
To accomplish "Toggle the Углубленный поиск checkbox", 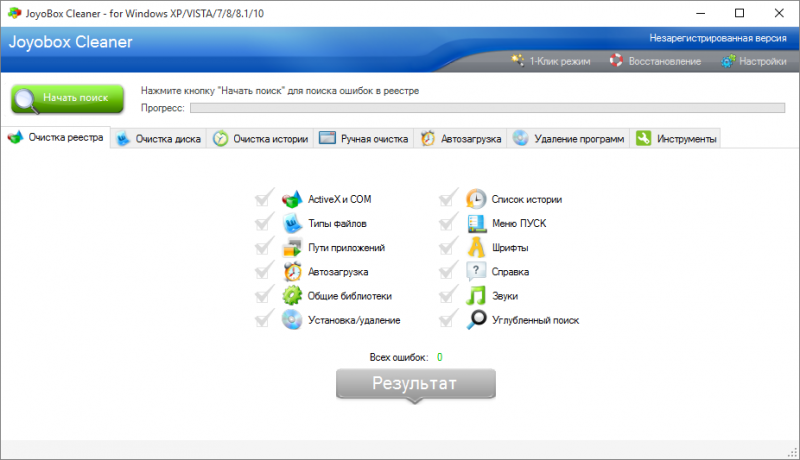I will tap(447, 319).
